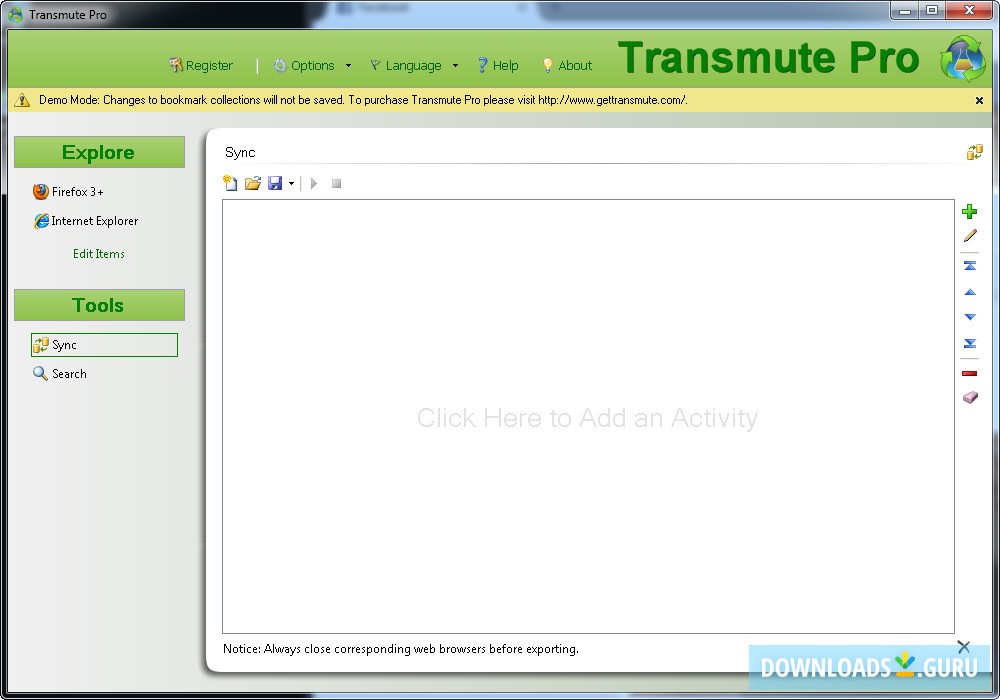Open the Register option
This screenshot has height=700, width=1000.
(201, 65)
